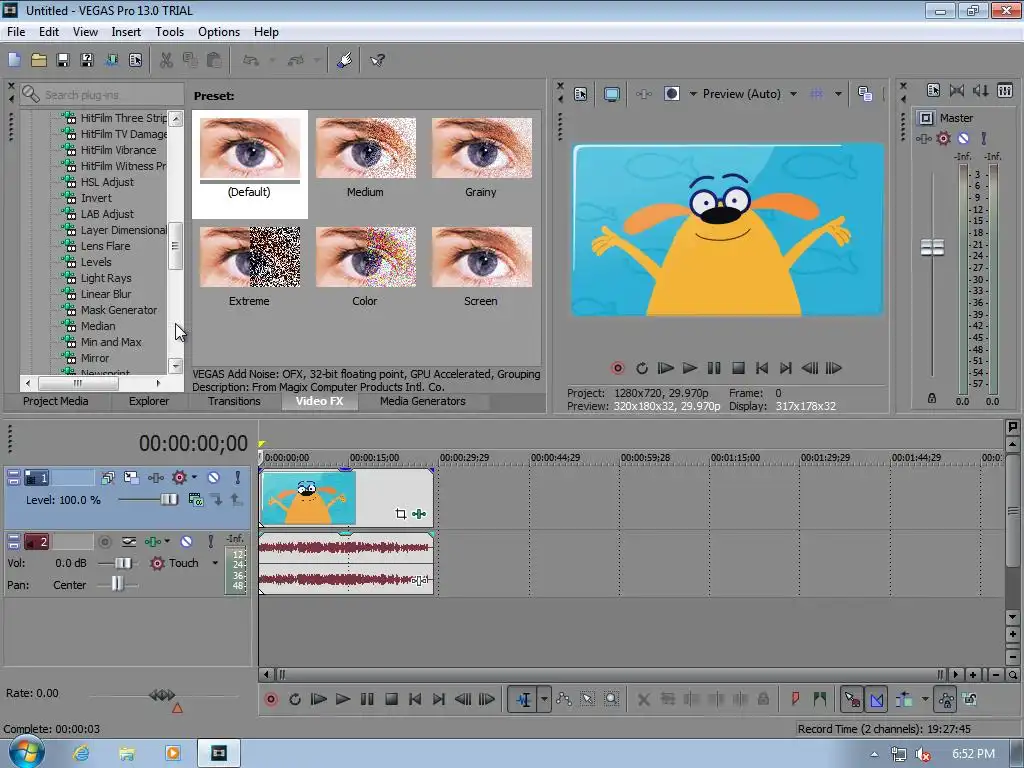1024x768 pixels.
Task: Open track 1 automation settings dropdown arrow
Action: tap(194, 477)
